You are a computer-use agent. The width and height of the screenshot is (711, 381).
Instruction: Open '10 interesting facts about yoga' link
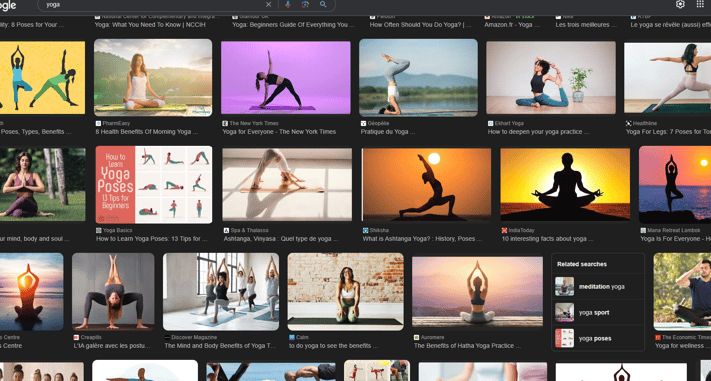coord(548,239)
